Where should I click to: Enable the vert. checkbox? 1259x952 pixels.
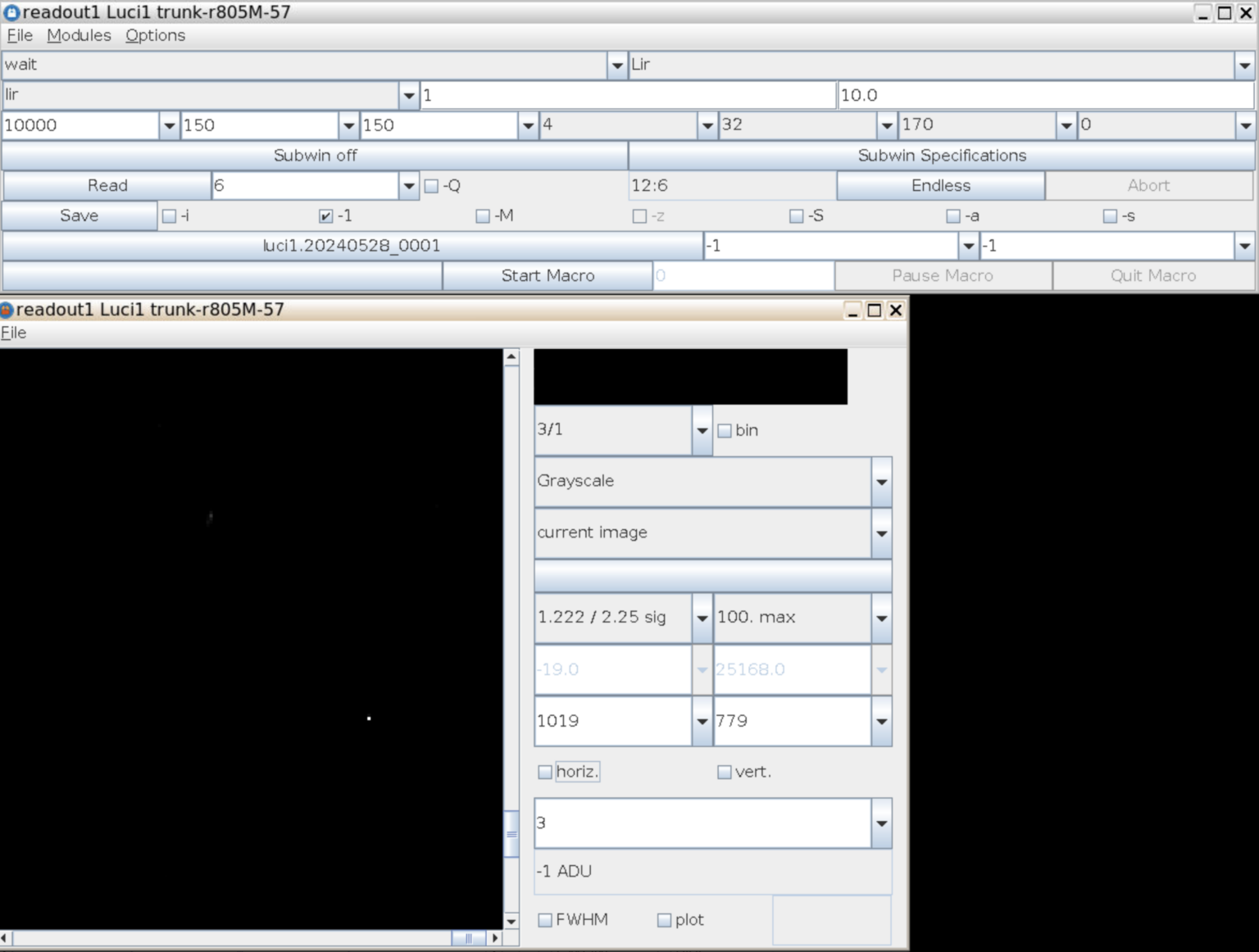[x=725, y=772]
